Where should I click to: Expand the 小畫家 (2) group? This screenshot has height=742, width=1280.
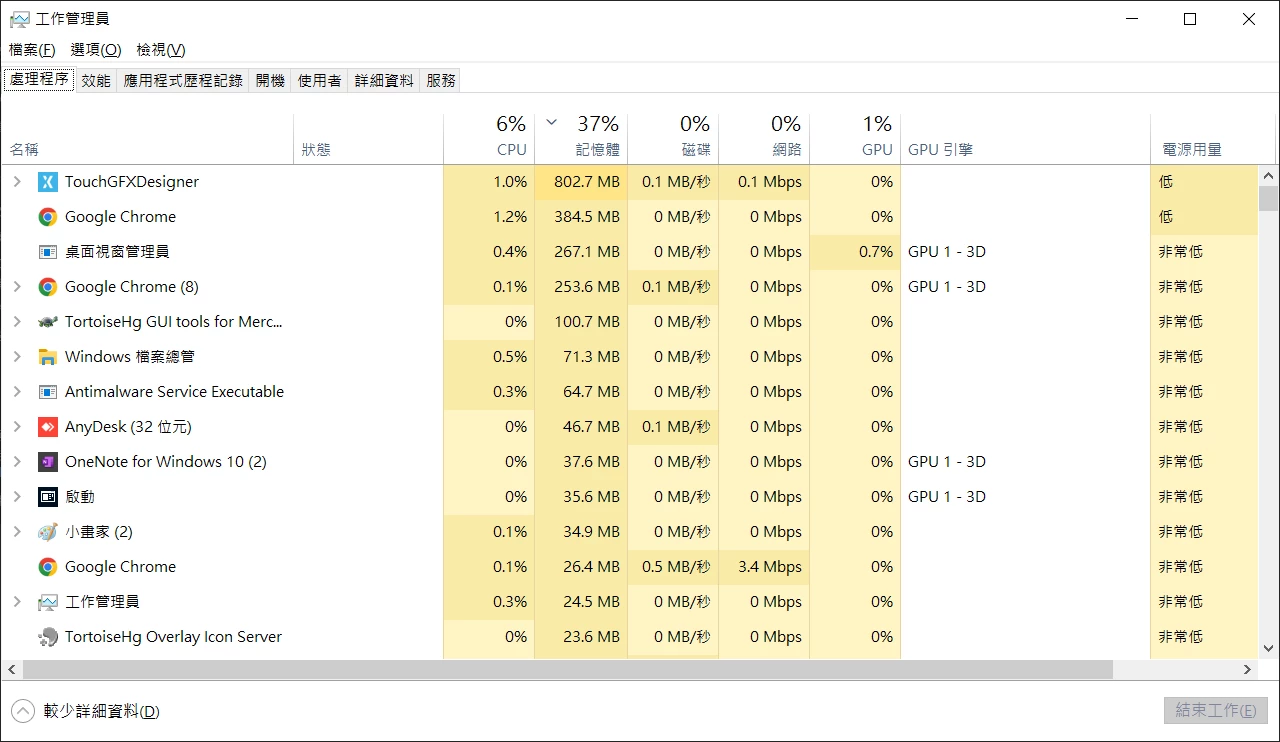(x=16, y=532)
